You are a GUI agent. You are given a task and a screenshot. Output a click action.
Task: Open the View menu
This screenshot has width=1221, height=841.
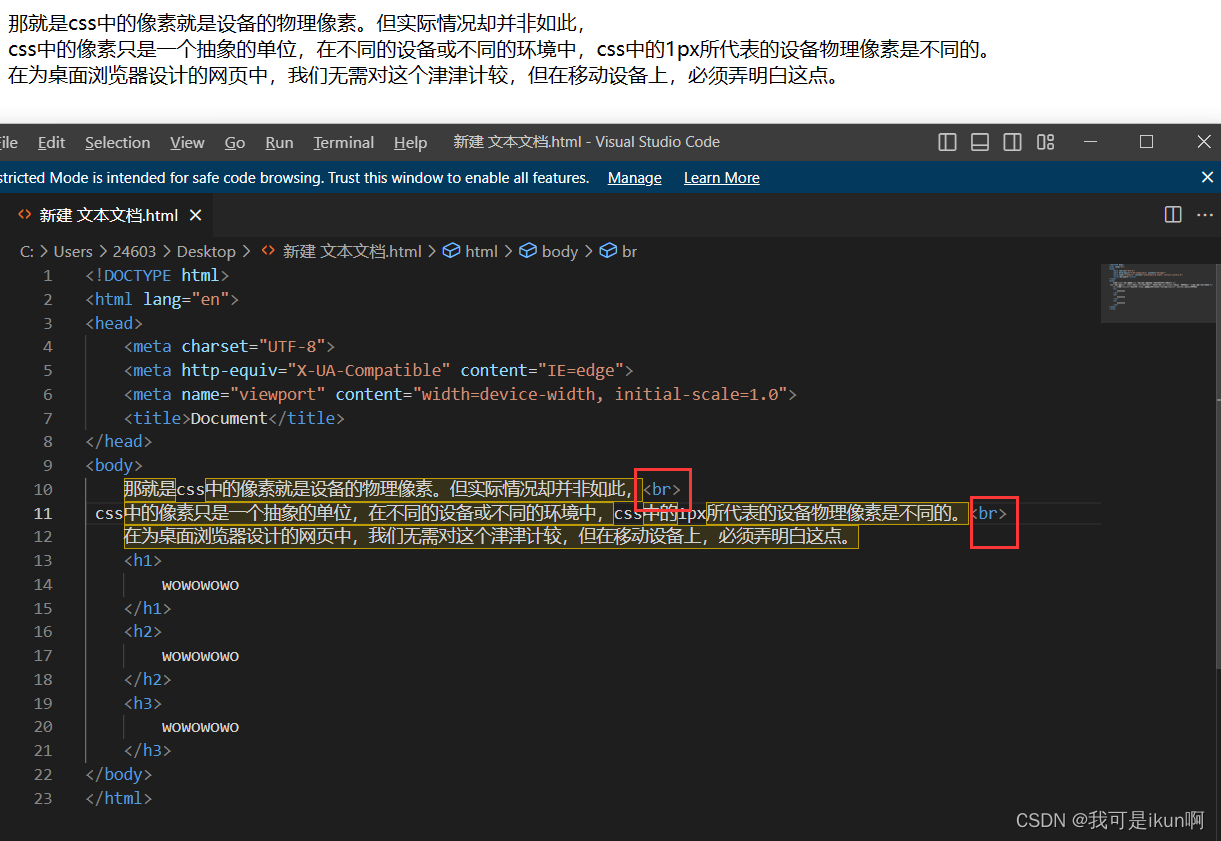(187, 142)
